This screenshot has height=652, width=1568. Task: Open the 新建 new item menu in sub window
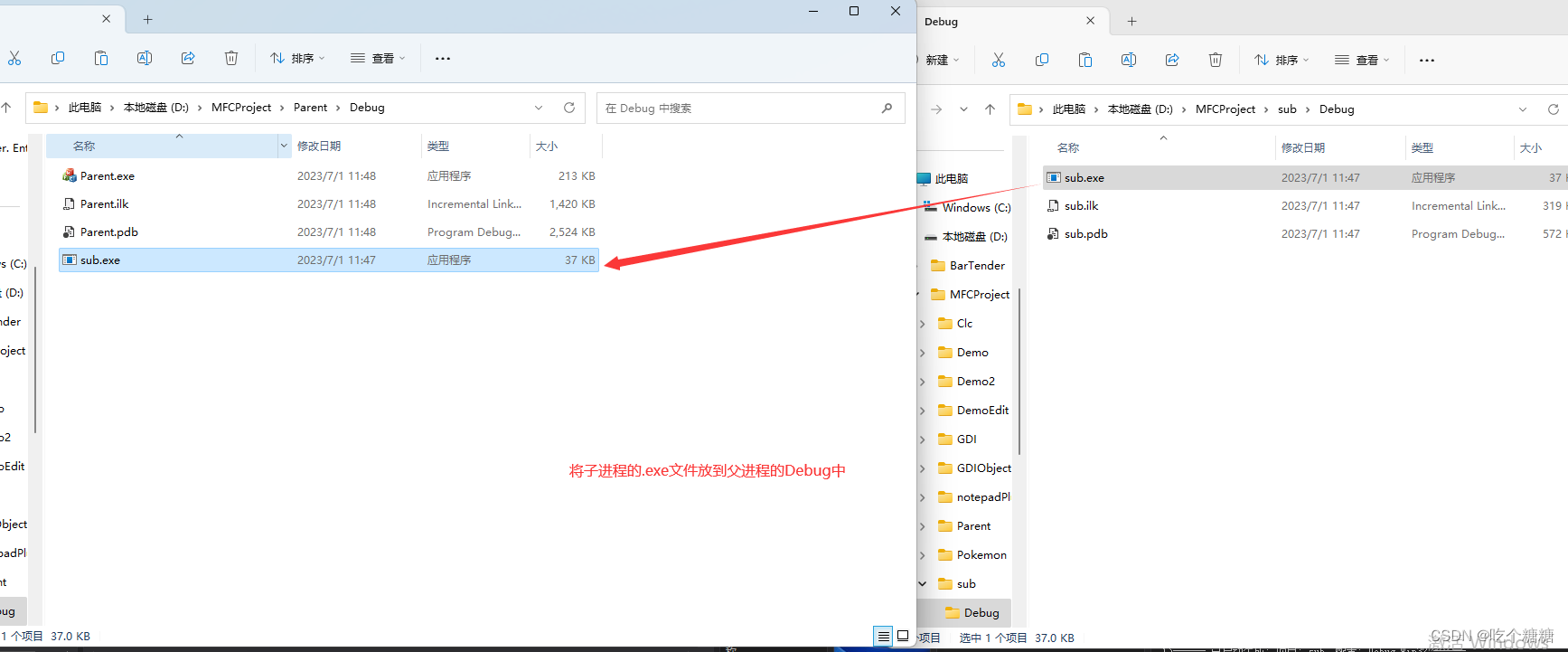point(940,60)
